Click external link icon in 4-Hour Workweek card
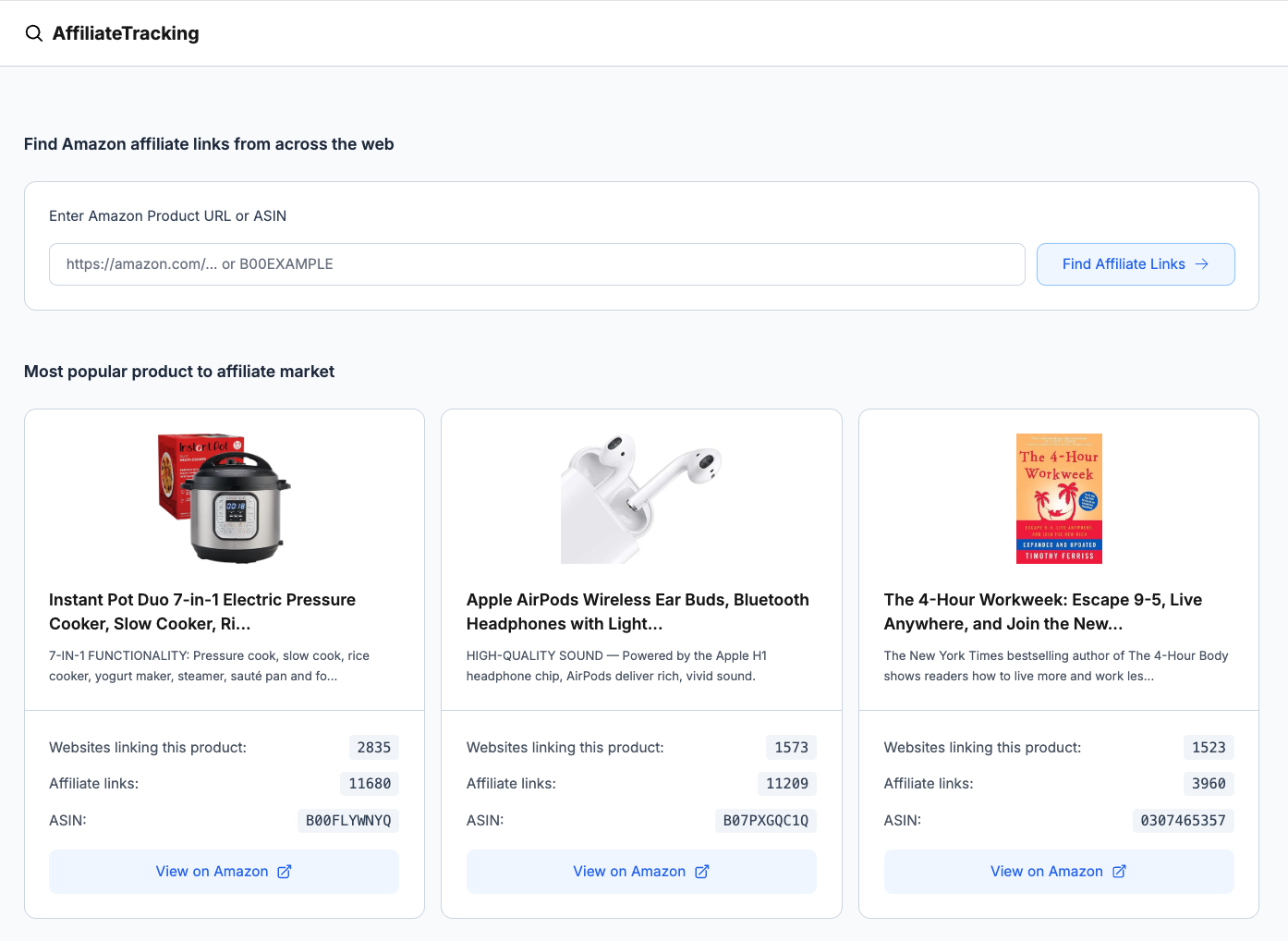 click(1120, 872)
